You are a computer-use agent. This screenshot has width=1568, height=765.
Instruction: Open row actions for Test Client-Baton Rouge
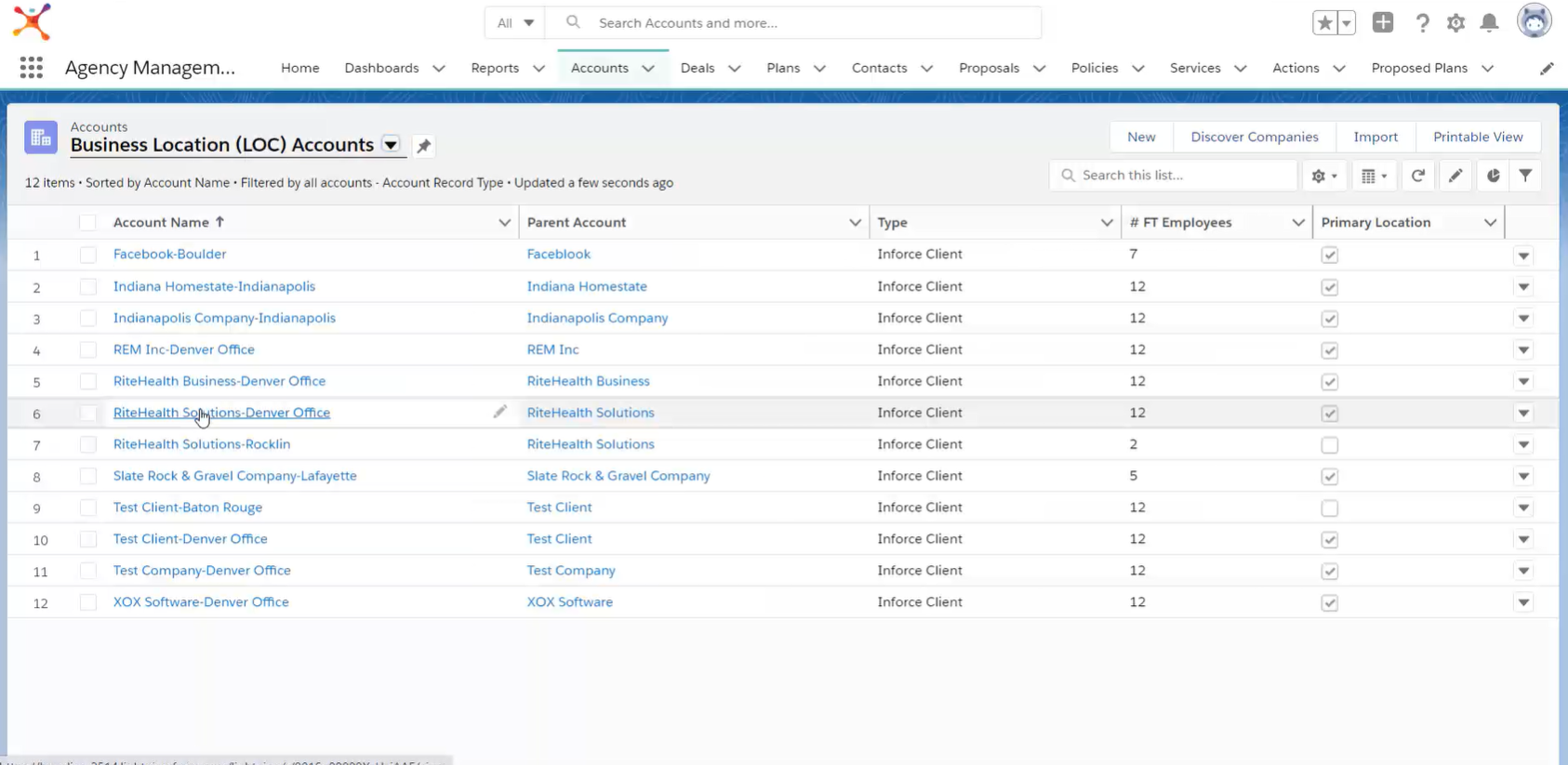pyautogui.click(x=1523, y=508)
